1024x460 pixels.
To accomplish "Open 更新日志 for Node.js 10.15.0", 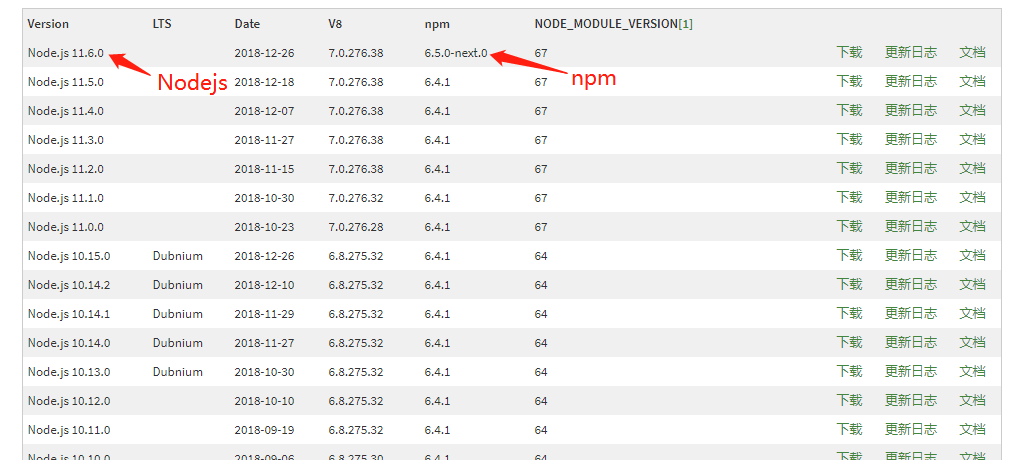I will coord(910,255).
